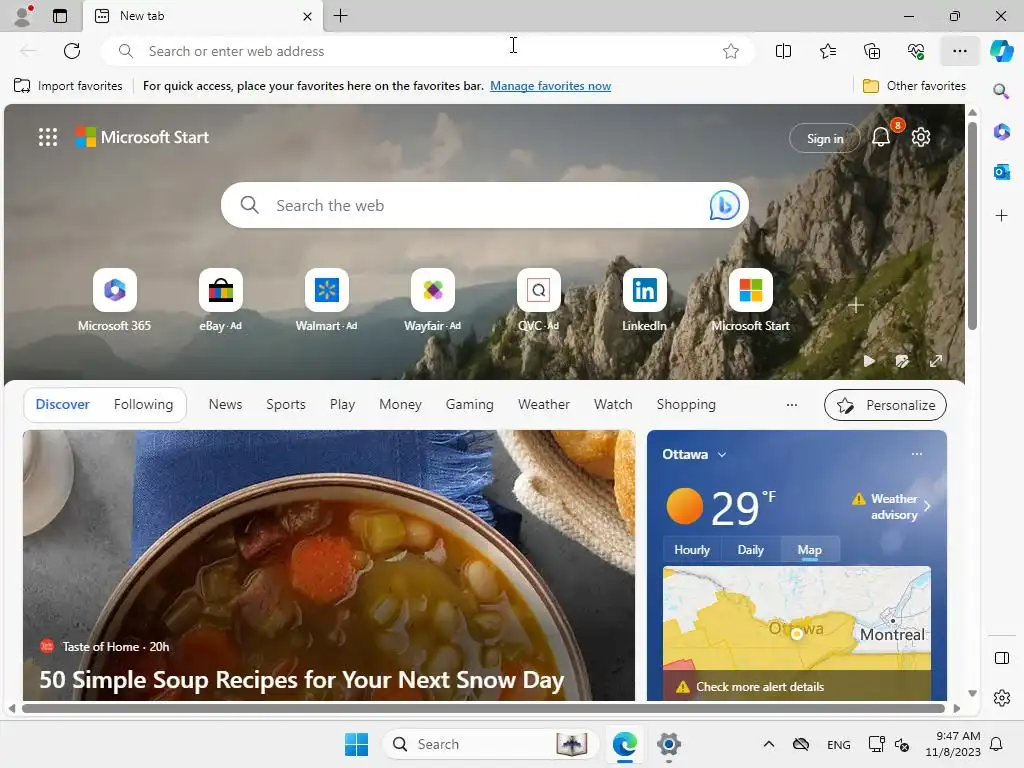Open a new tab with plus button

[x=340, y=16]
